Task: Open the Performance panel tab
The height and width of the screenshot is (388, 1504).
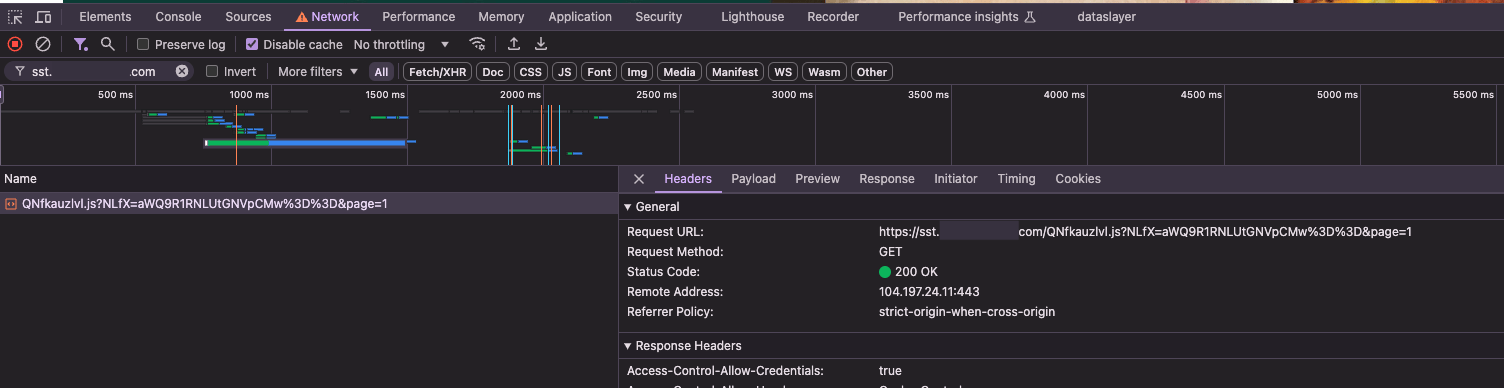Action: [x=419, y=17]
